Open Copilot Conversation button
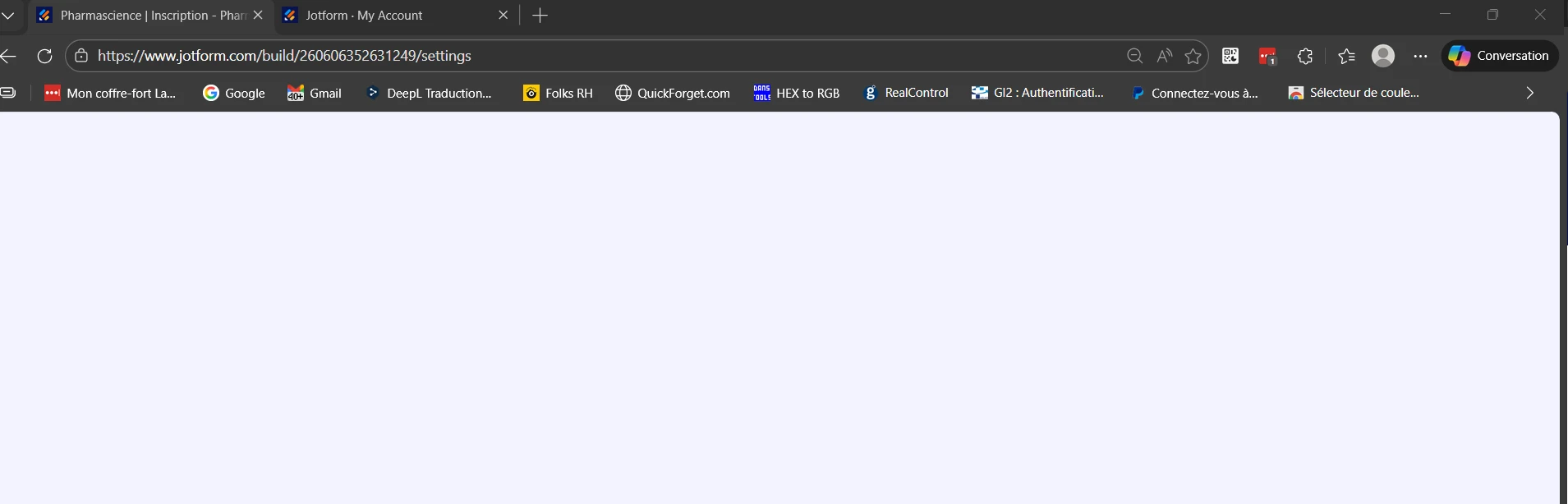This screenshot has width=1568, height=504. pyautogui.click(x=1500, y=56)
